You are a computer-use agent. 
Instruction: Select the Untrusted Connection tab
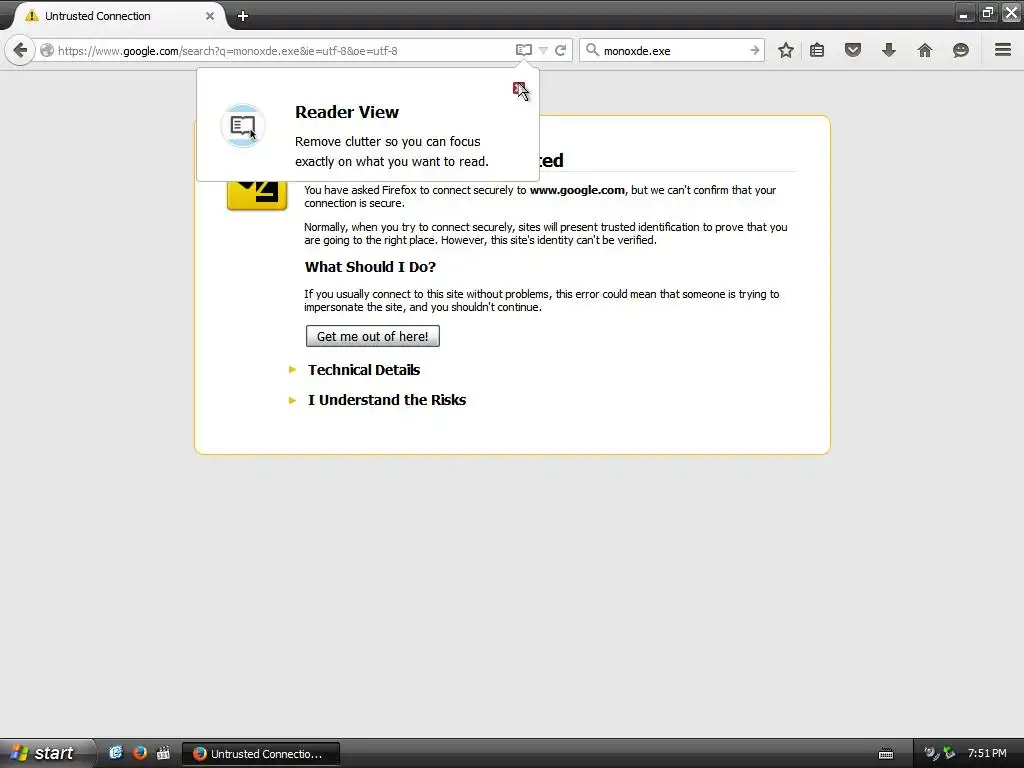(x=118, y=16)
